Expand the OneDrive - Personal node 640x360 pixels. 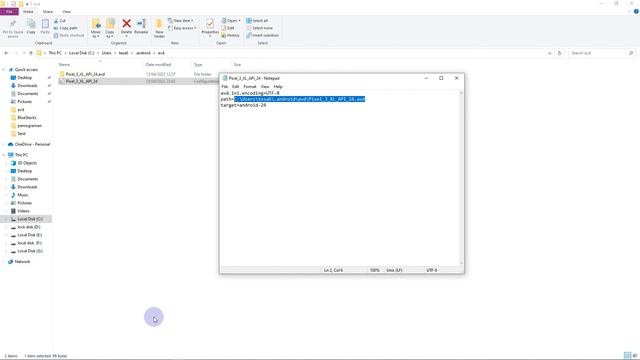[x=4, y=144]
